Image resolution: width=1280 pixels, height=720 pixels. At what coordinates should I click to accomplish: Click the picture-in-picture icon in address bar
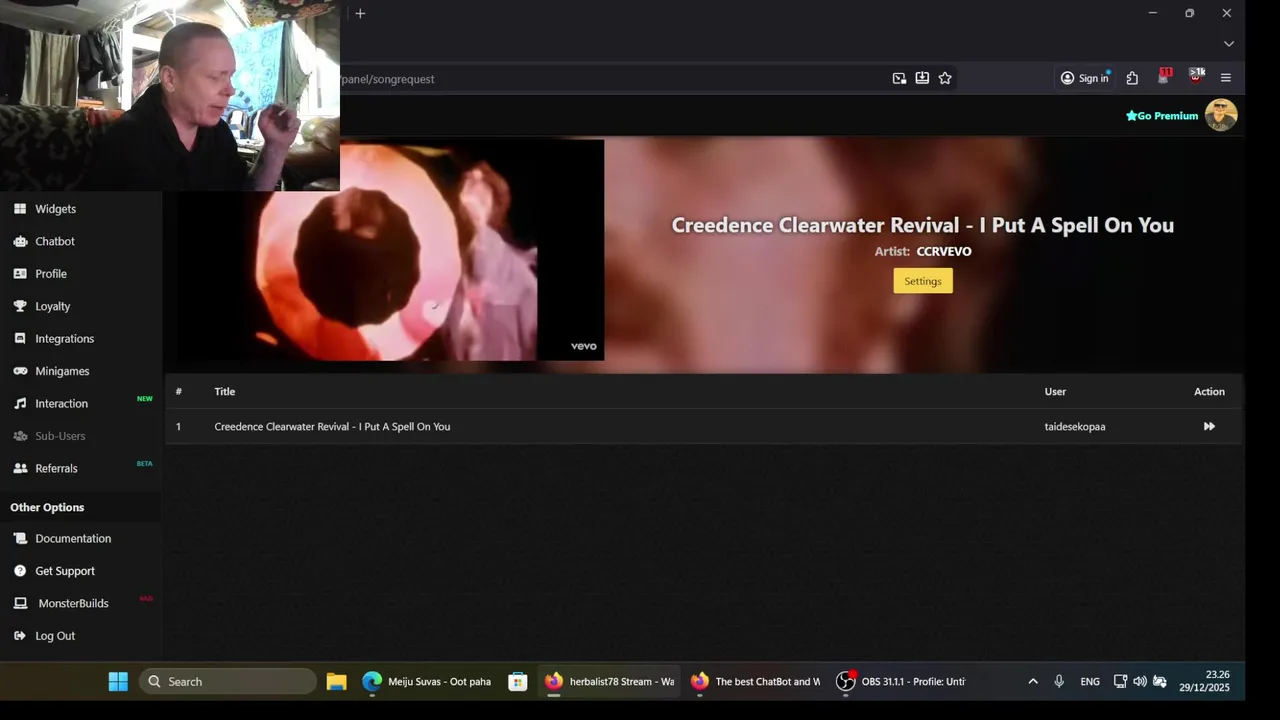point(899,78)
